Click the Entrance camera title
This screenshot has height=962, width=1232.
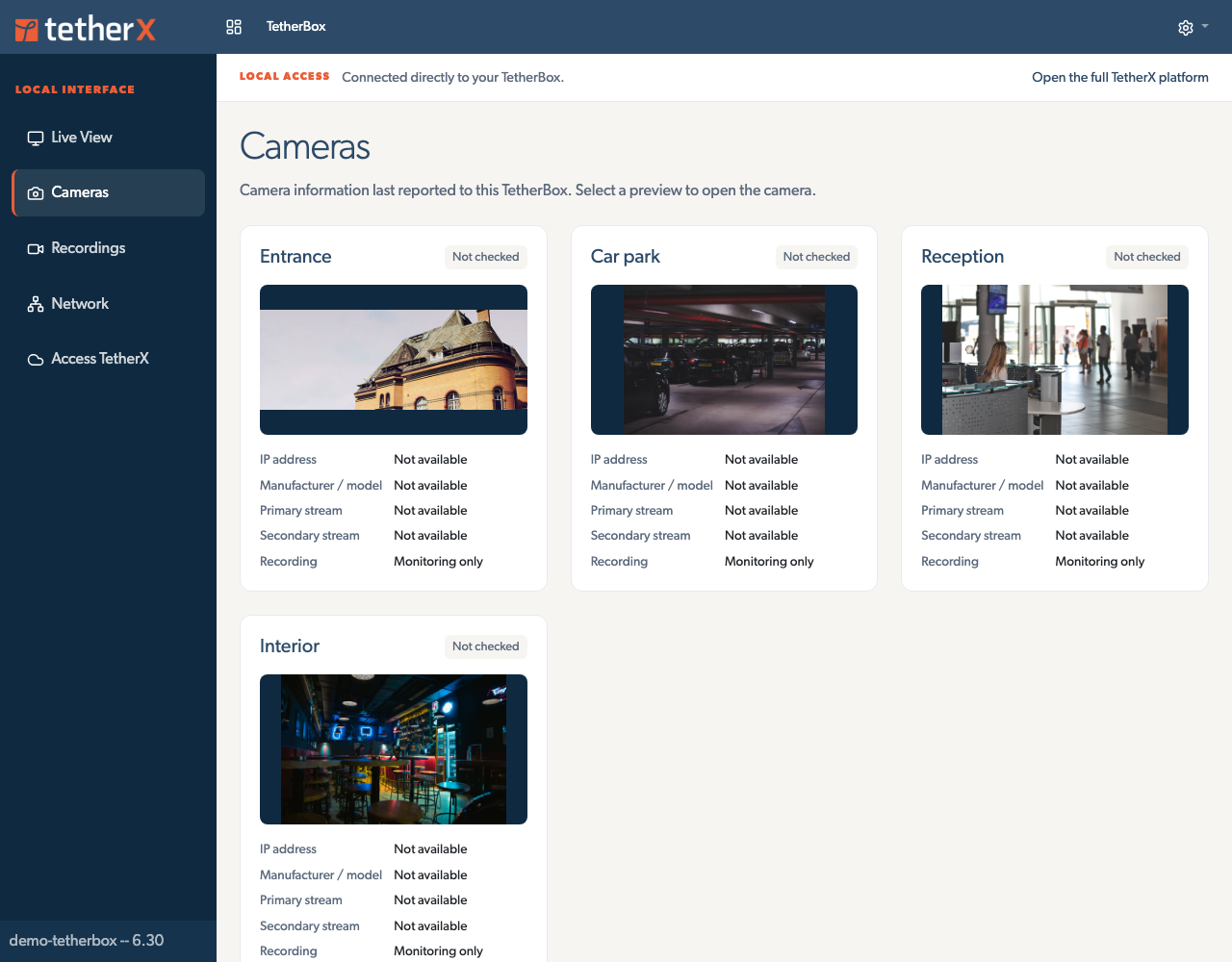point(295,257)
